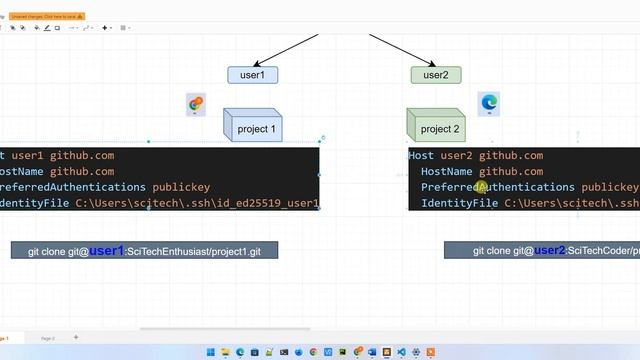Open Notepad++ from the taskbar
640x360 pixels.
click(269, 352)
